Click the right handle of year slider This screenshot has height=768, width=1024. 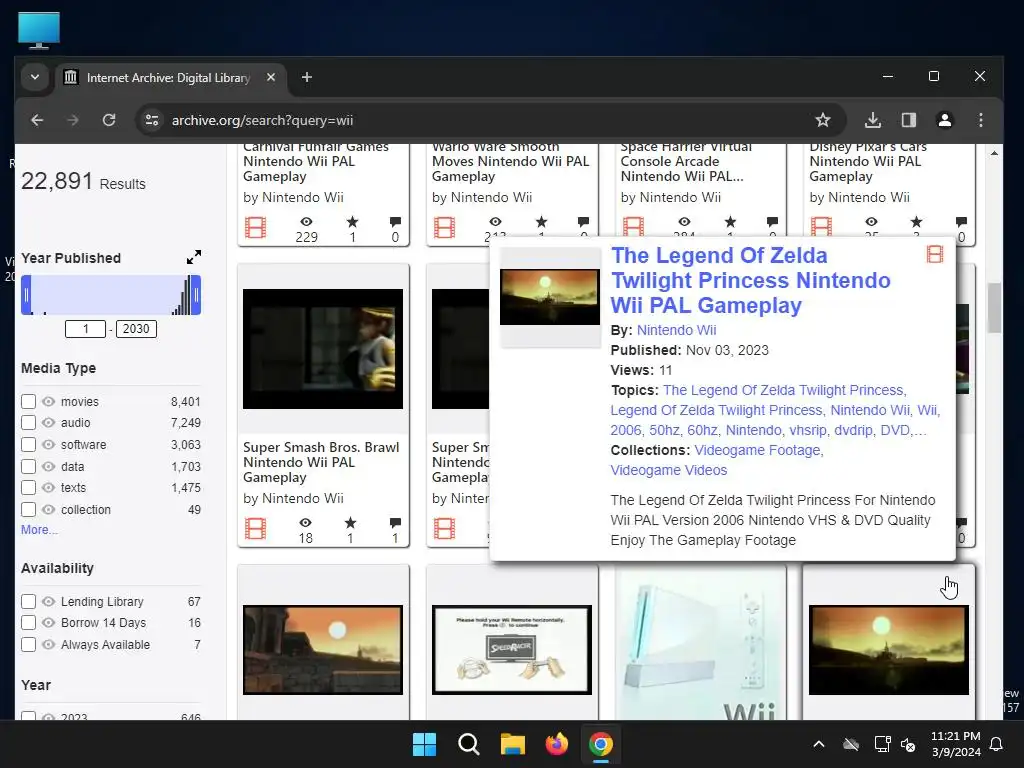196,295
